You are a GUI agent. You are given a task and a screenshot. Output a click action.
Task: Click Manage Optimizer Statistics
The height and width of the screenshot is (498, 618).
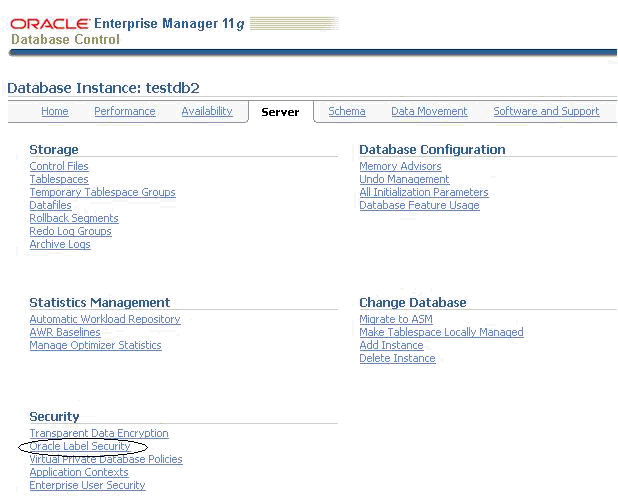(x=95, y=345)
